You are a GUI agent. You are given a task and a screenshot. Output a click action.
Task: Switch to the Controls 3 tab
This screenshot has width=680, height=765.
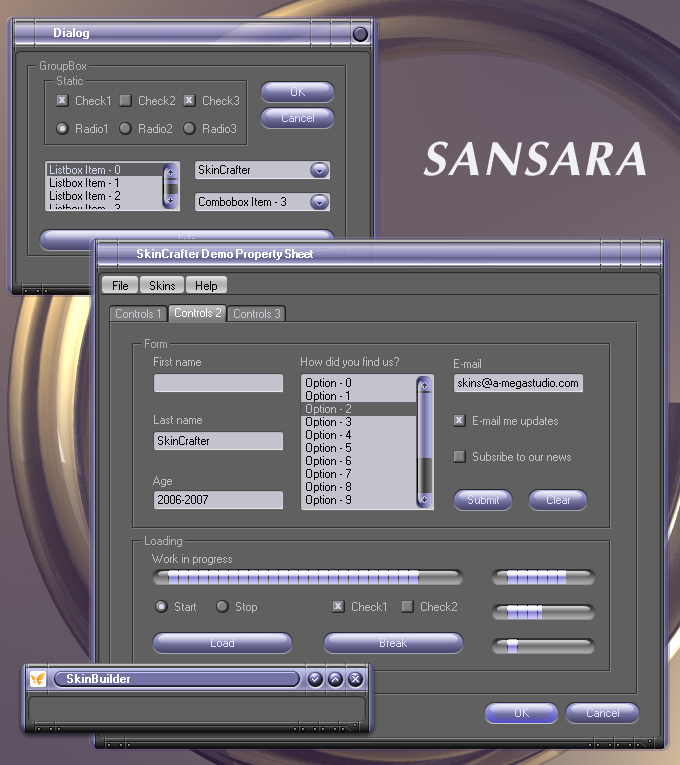click(257, 314)
